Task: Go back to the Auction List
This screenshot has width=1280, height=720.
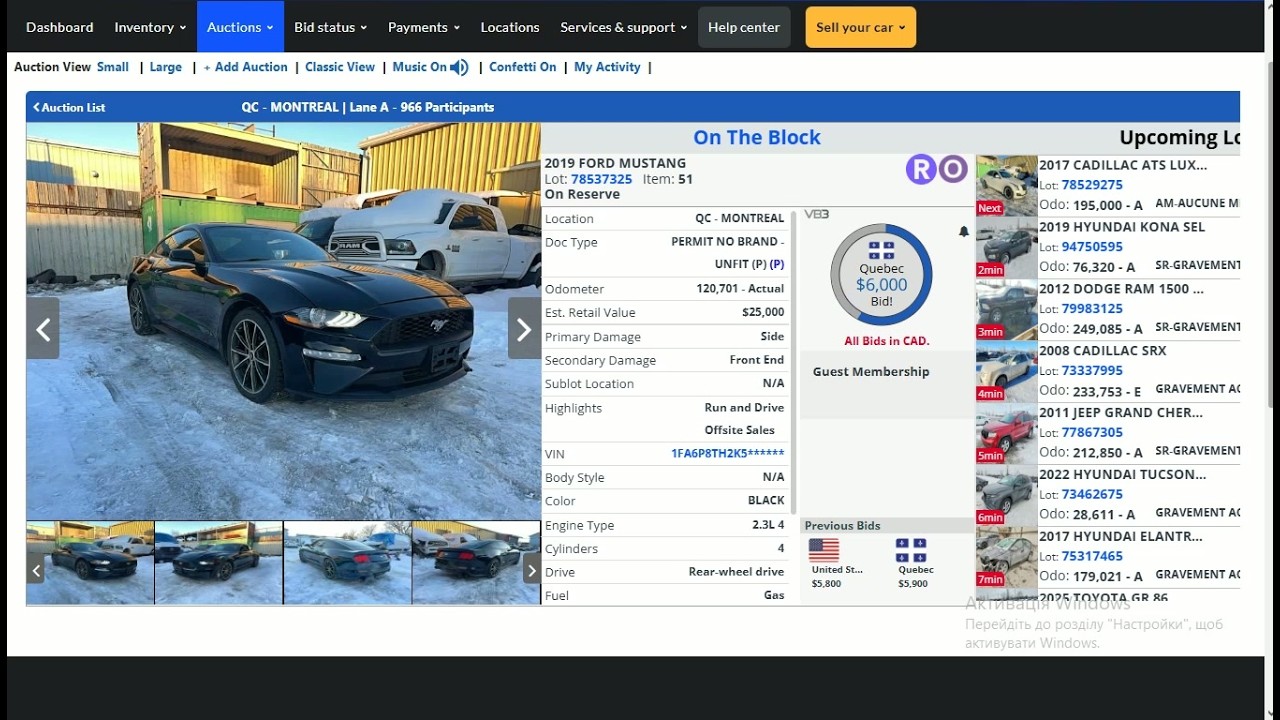Action: tap(69, 107)
